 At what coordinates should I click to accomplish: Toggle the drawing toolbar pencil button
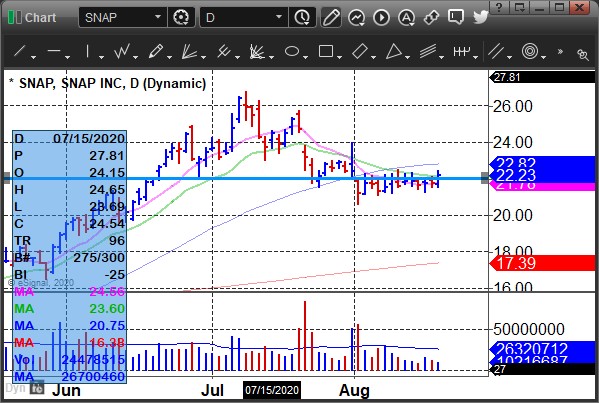pyautogui.click(x=331, y=17)
